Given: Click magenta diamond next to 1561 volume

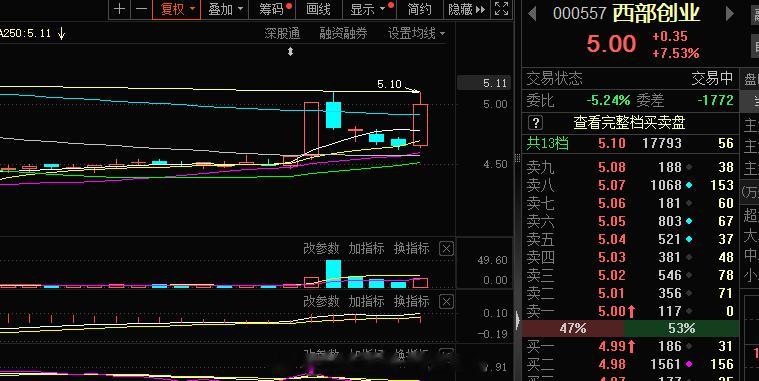Looking at the screenshot, I should pyautogui.click(x=689, y=364).
